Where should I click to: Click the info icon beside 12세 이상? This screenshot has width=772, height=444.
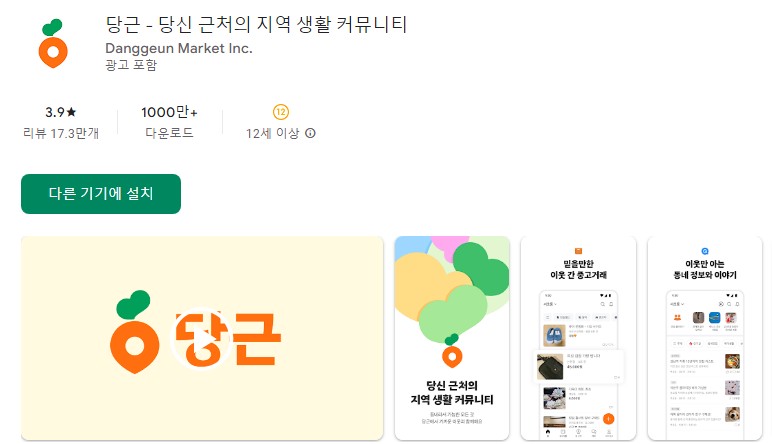click(310, 133)
